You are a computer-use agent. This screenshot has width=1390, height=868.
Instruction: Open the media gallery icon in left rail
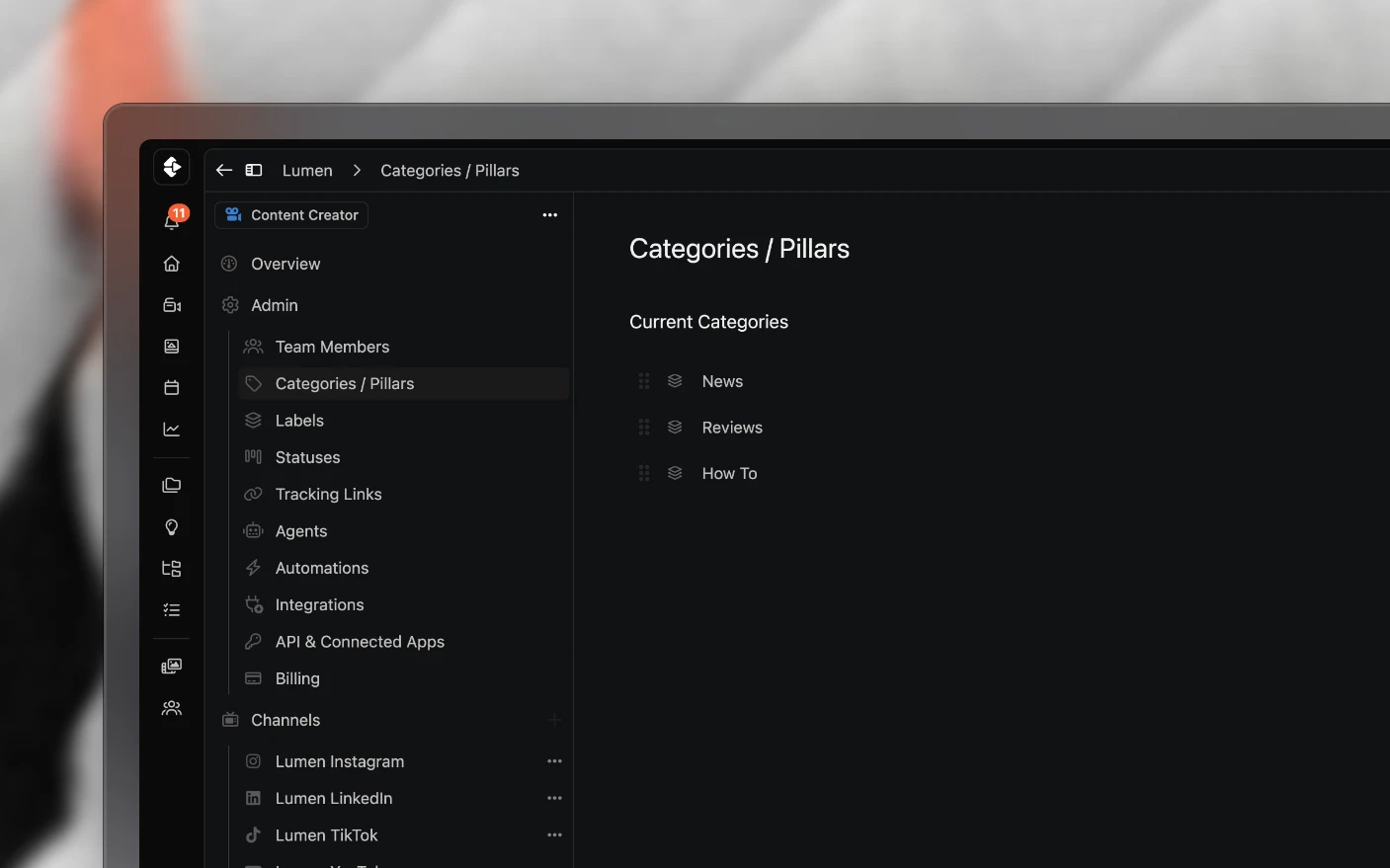pos(172,667)
